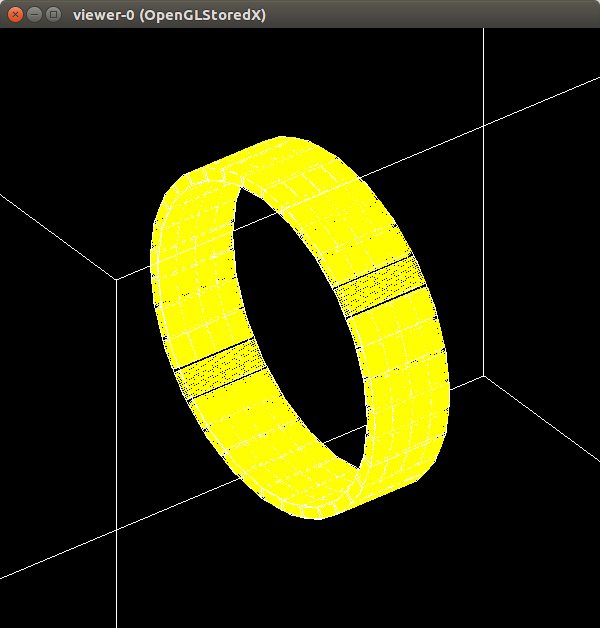Click the viewer-0 (OpenGLStoredX) title text

pyautogui.click(x=169, y=15)
